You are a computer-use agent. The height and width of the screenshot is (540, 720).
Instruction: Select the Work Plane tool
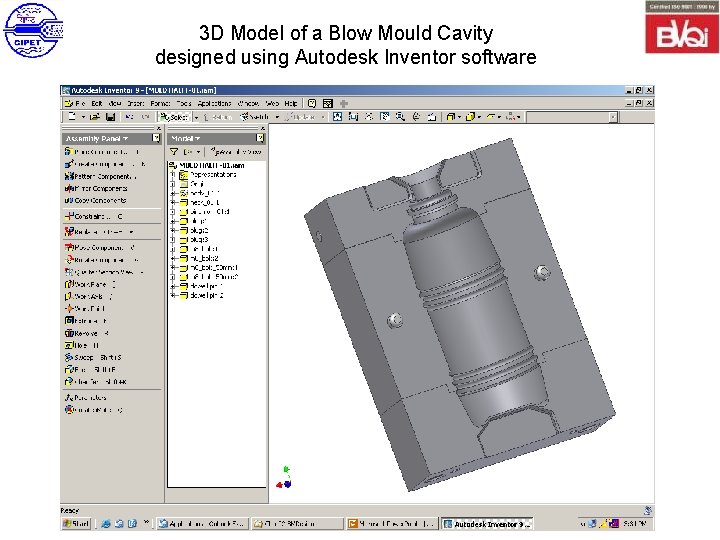90,284
